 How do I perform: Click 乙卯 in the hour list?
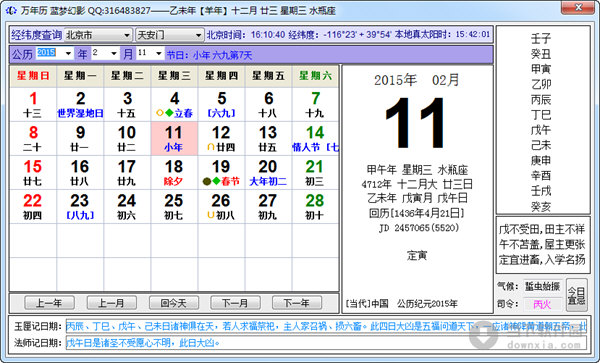pos(541,84)
